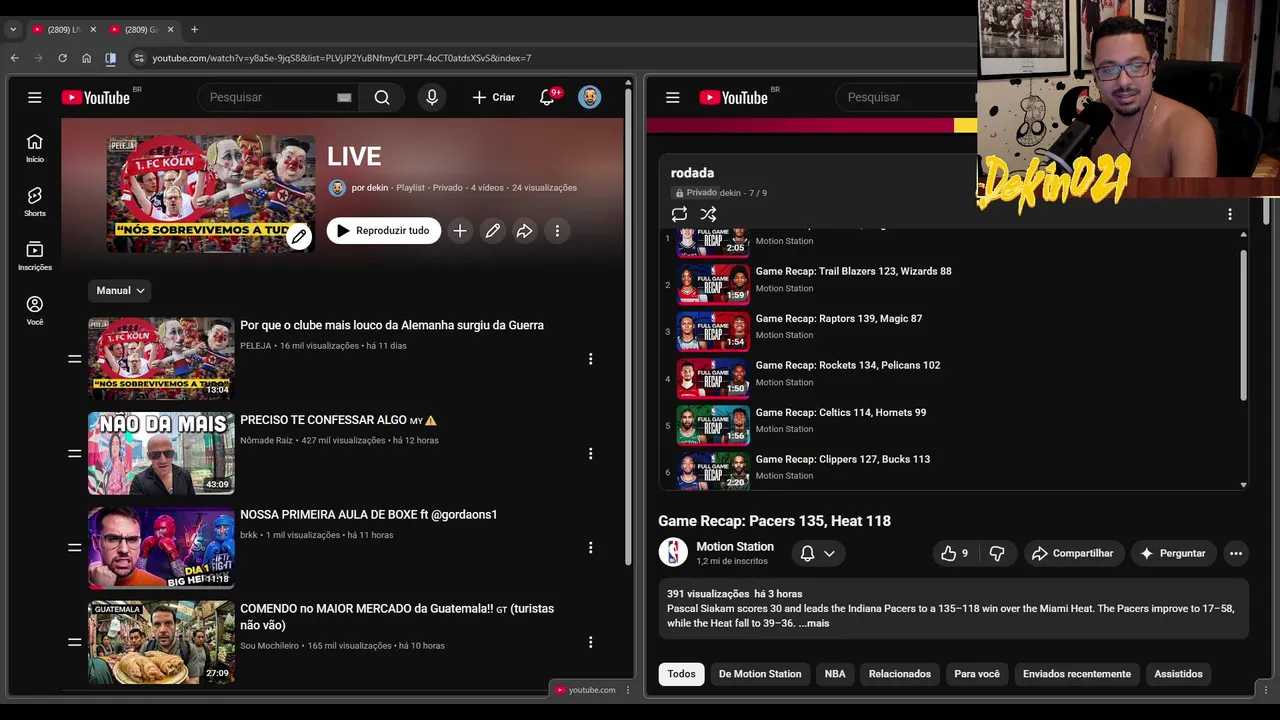
Task: Grab reorder handle of Köln video
Action: point(74,358)
